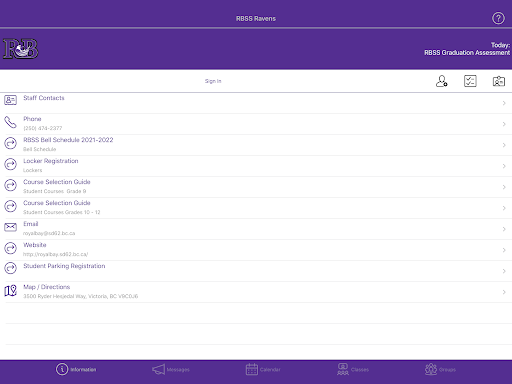Image resolution: width=512 pixels, height=384 pixels.
Task: Expand the Staff Contacts row chevron
Action: click(x=504, y=103)
